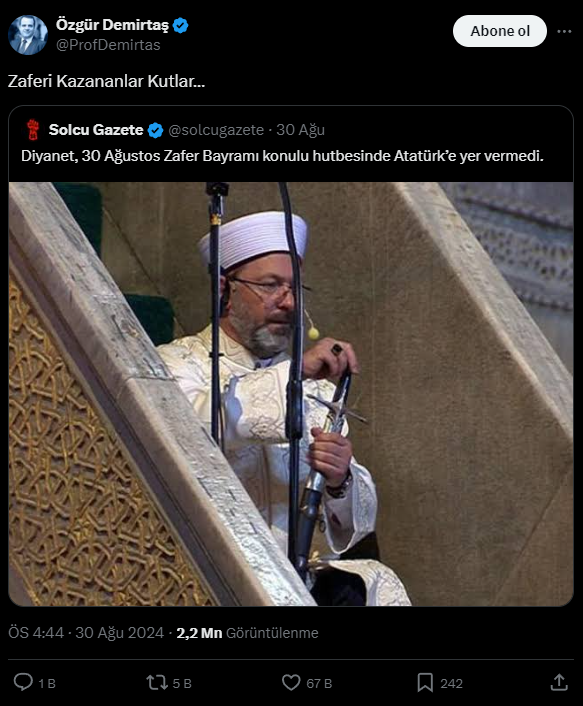Viewport: 583px width, 706px height.
Task: Click the retweet arrows icon
Action: coord(157,683)
